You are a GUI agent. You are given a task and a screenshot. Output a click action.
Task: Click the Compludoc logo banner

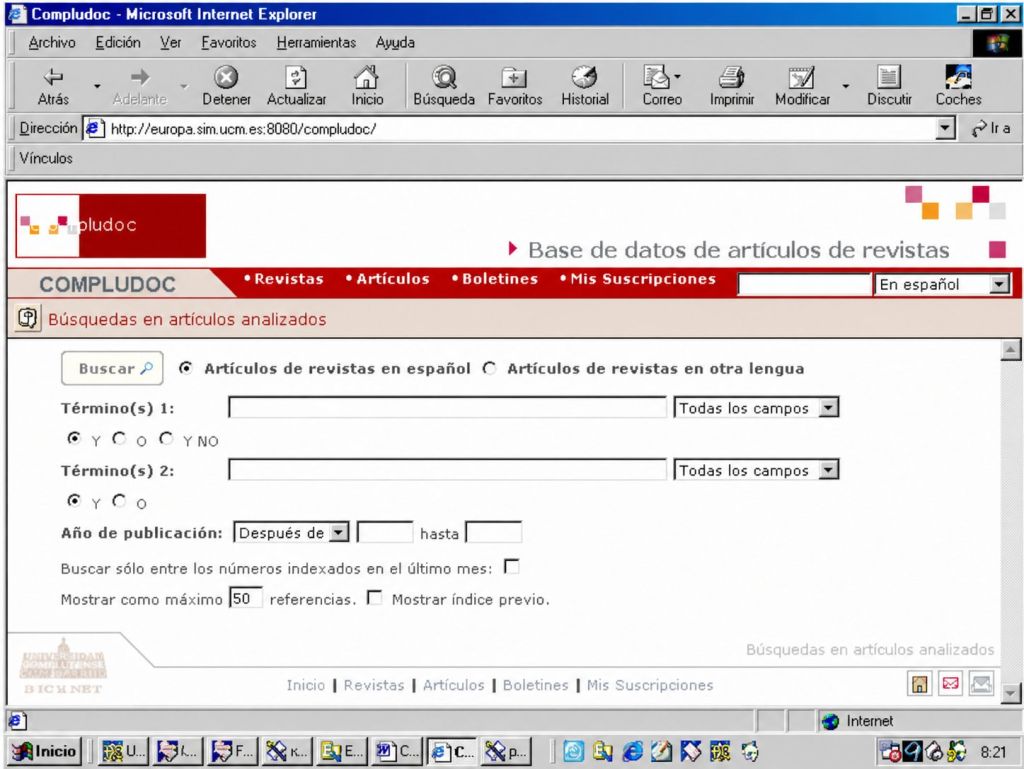click(x=111, y=225)
